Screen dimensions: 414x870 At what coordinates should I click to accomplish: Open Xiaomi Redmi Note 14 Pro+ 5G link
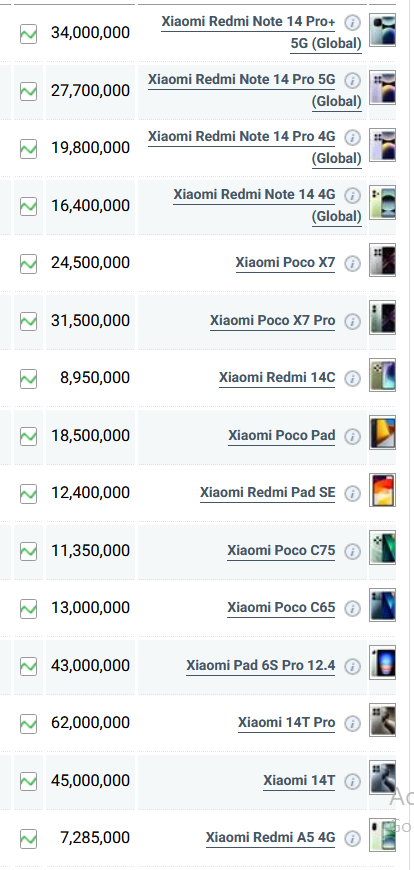point(261,33)
